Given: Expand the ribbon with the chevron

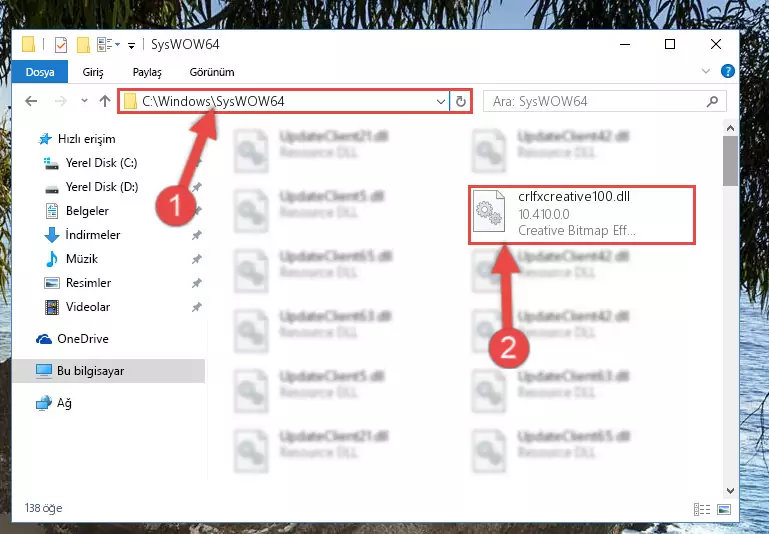Looking at the screenshot, I should (x=706, y=71).
